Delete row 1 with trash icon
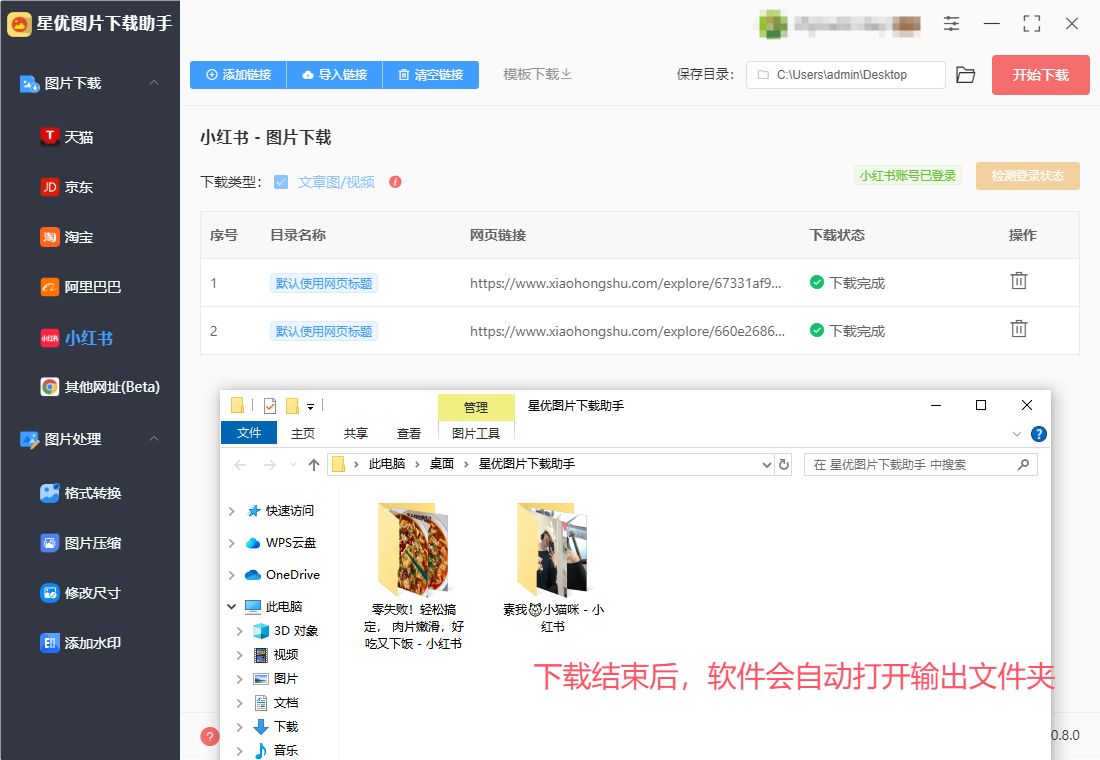This screenshot has width=1100, height=760. [x=1019, y=281]
